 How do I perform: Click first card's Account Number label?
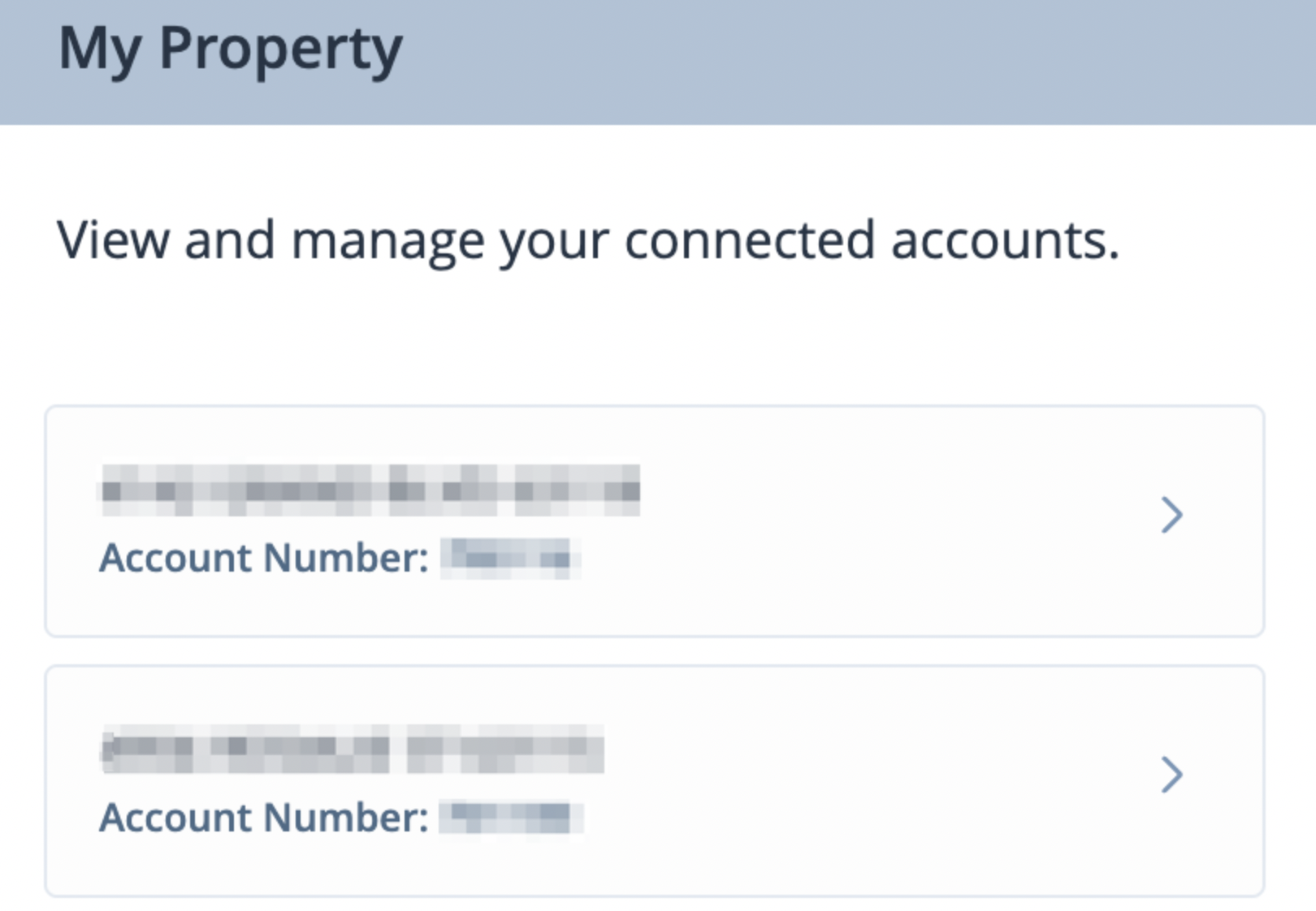(x=264, y=558)
